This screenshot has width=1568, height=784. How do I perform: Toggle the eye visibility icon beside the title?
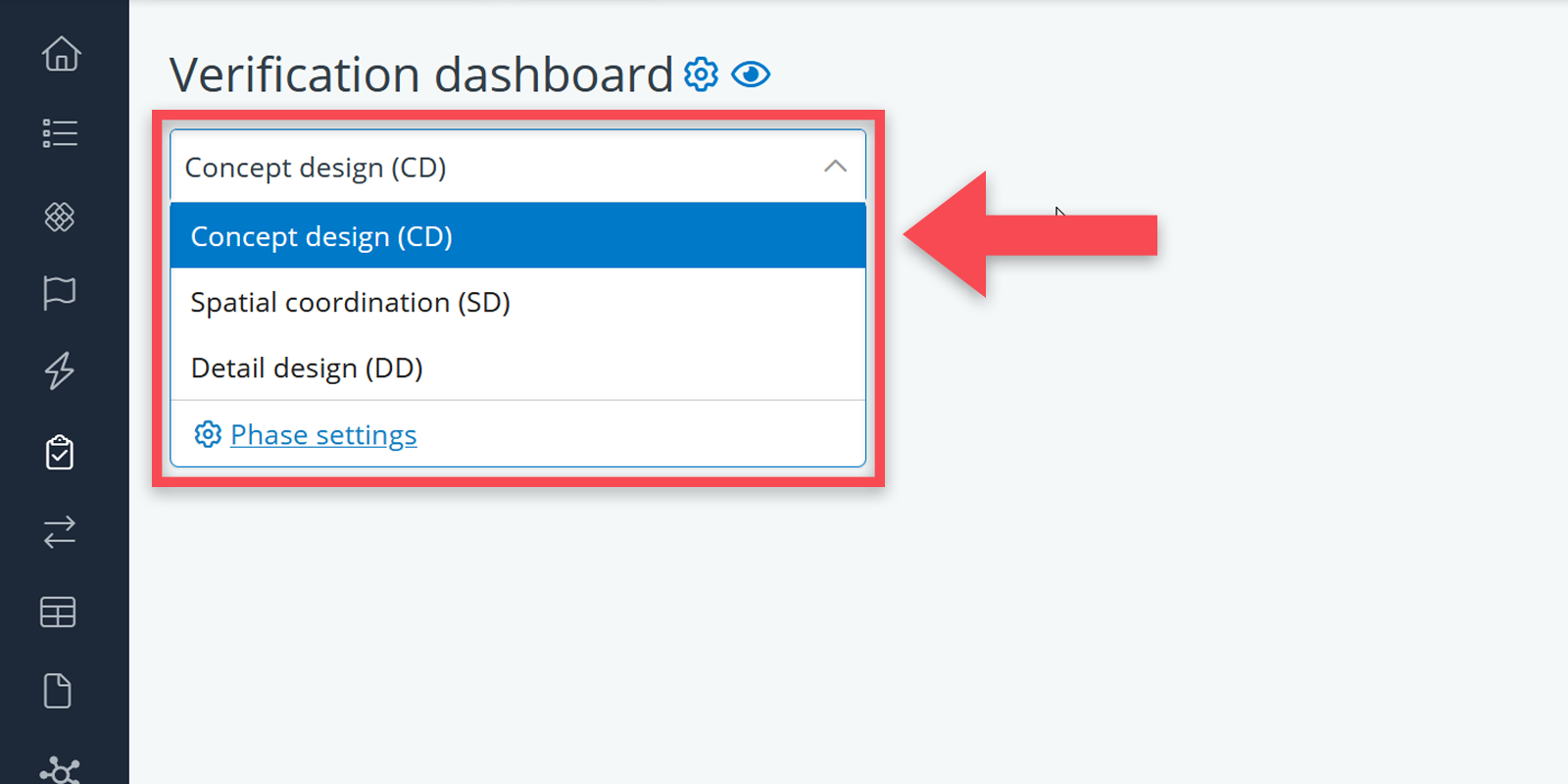pyautogui.click(x=751, y=74)
